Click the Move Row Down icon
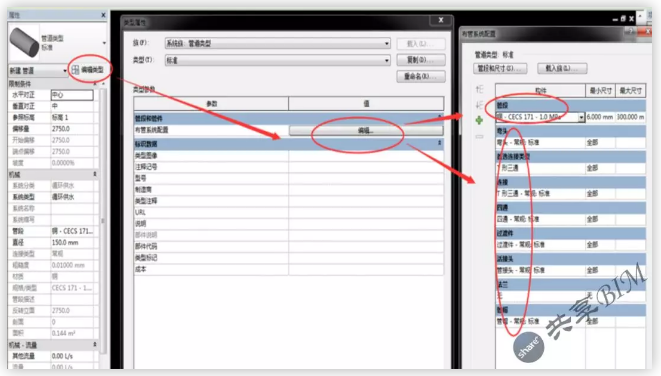This screenshot has height=376, width=661. click(479, 105)
